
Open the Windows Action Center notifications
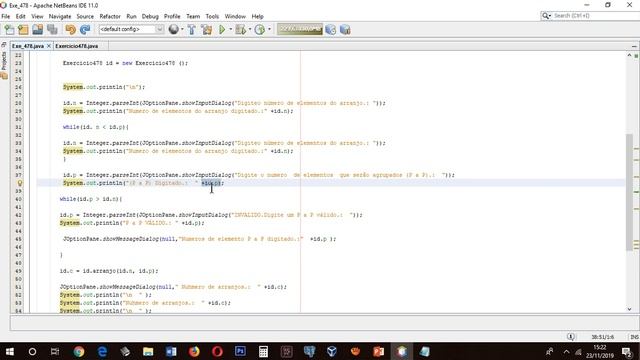tap(627, 351)
